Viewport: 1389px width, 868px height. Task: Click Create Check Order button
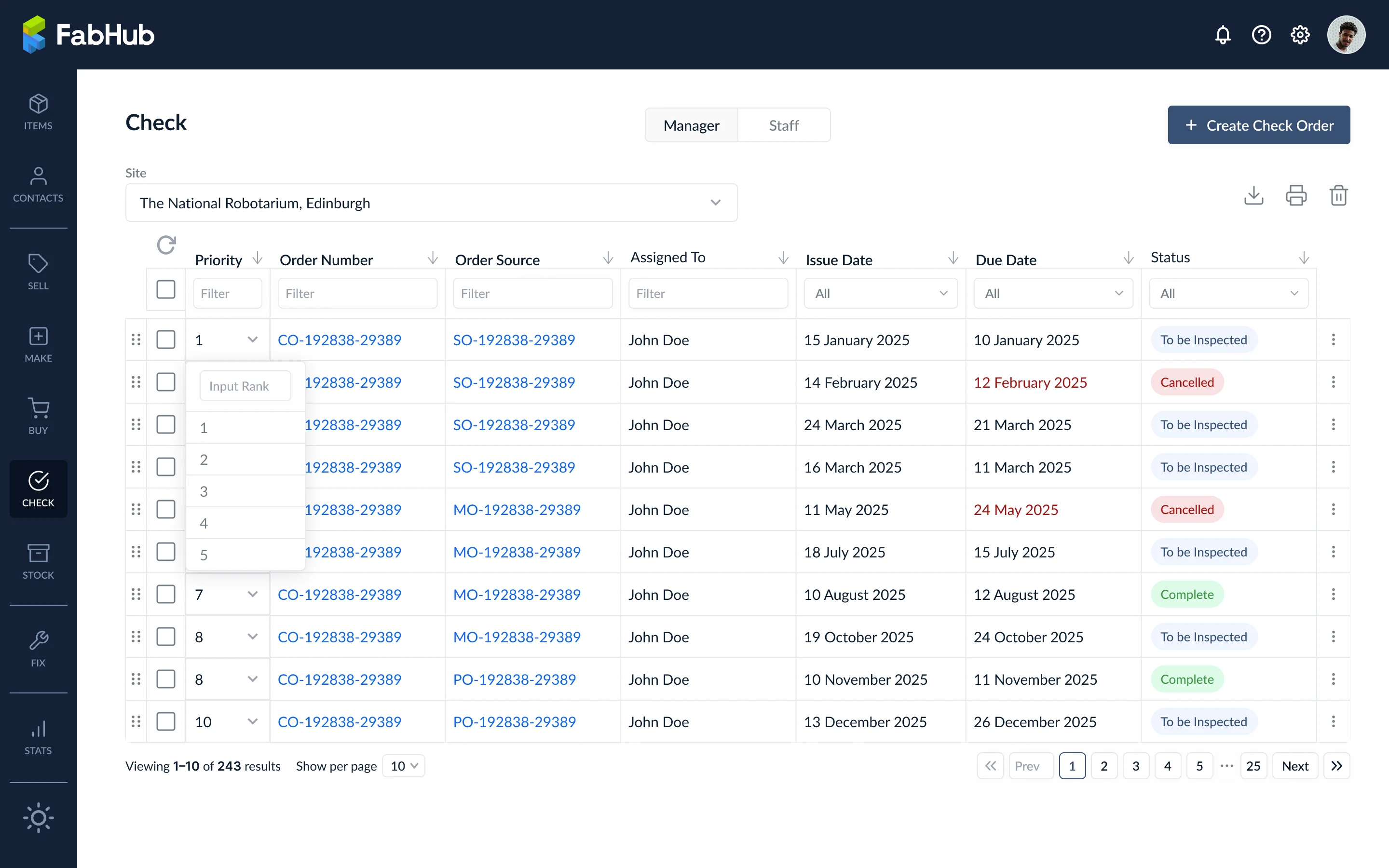(1259, 125)
